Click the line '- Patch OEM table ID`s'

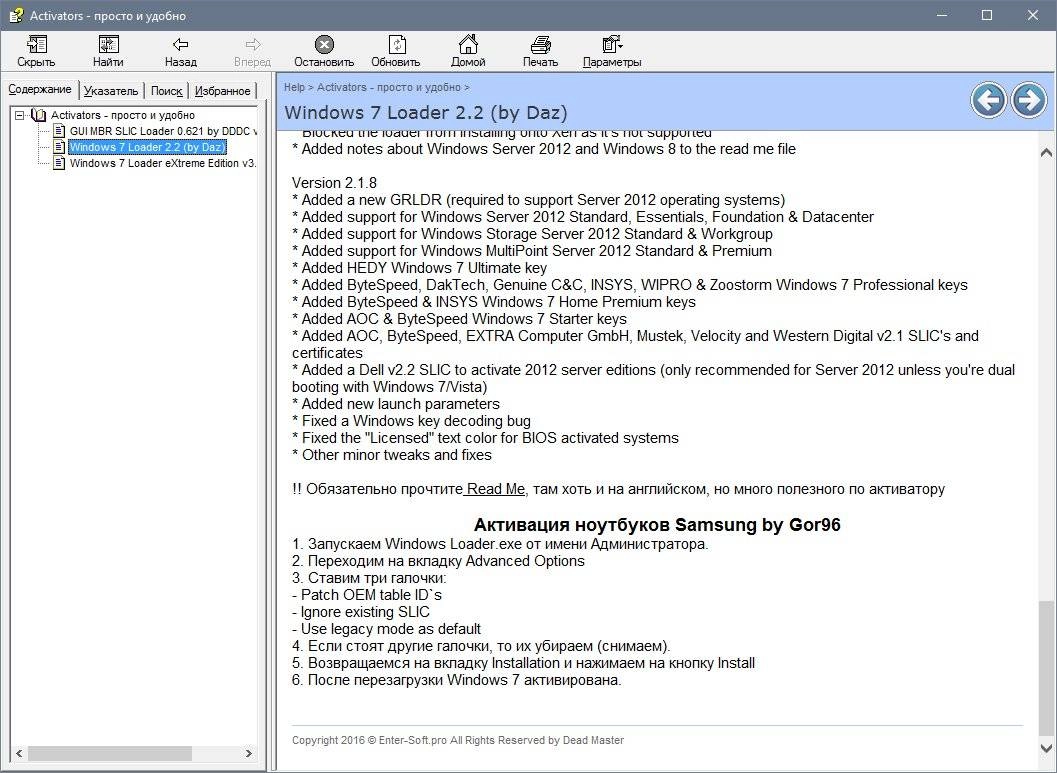[367, 595]
